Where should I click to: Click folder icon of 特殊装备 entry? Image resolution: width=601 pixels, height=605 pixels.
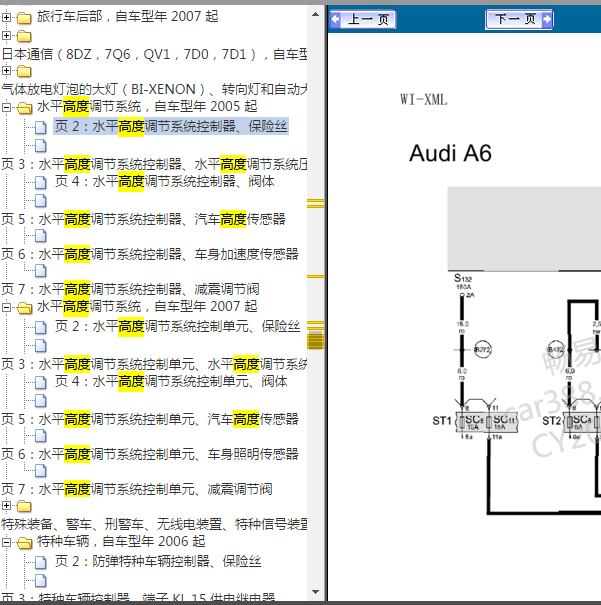click(x=24, y=506)
